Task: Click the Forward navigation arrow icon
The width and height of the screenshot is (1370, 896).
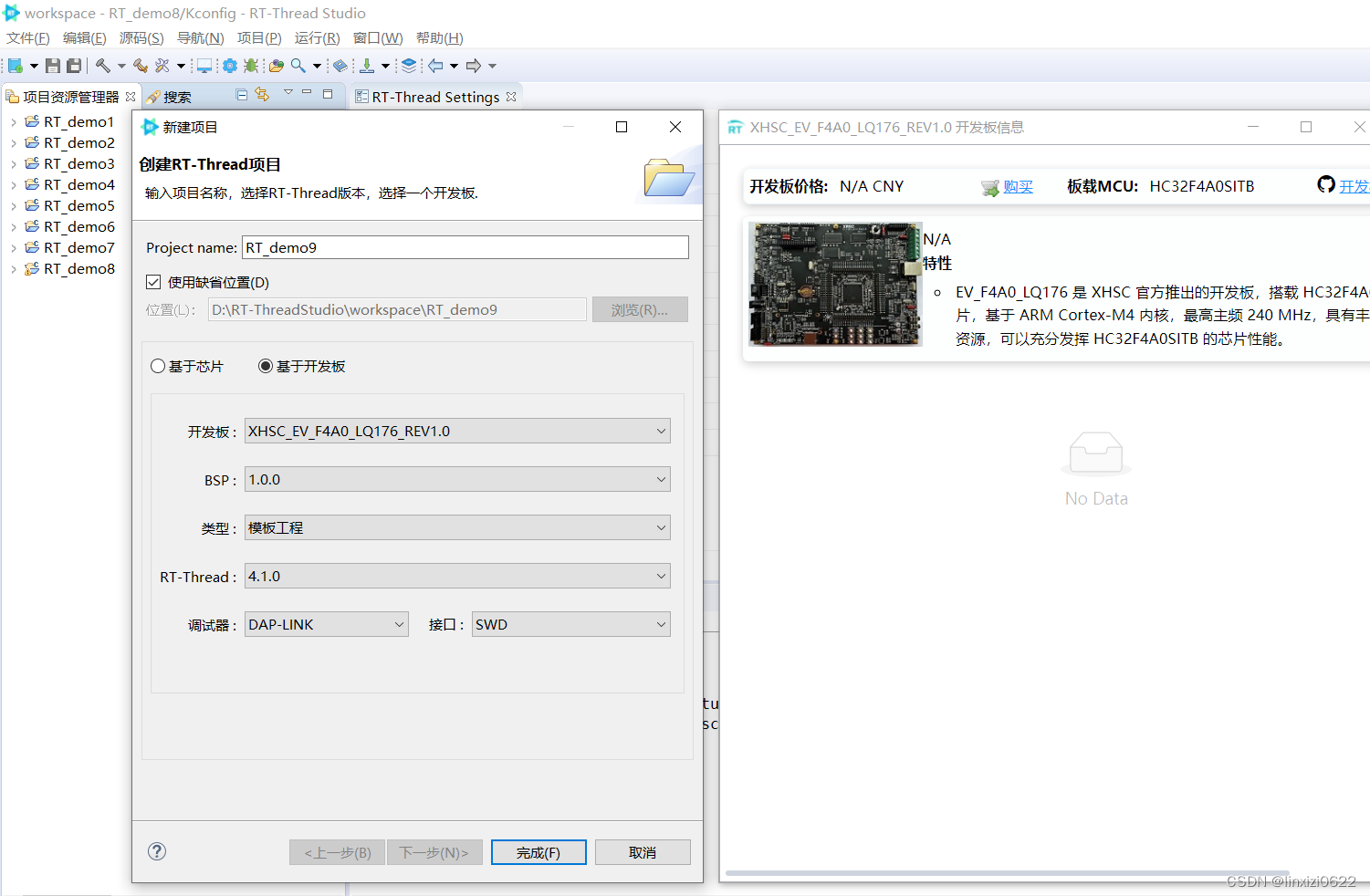Action: pos(474,66)
